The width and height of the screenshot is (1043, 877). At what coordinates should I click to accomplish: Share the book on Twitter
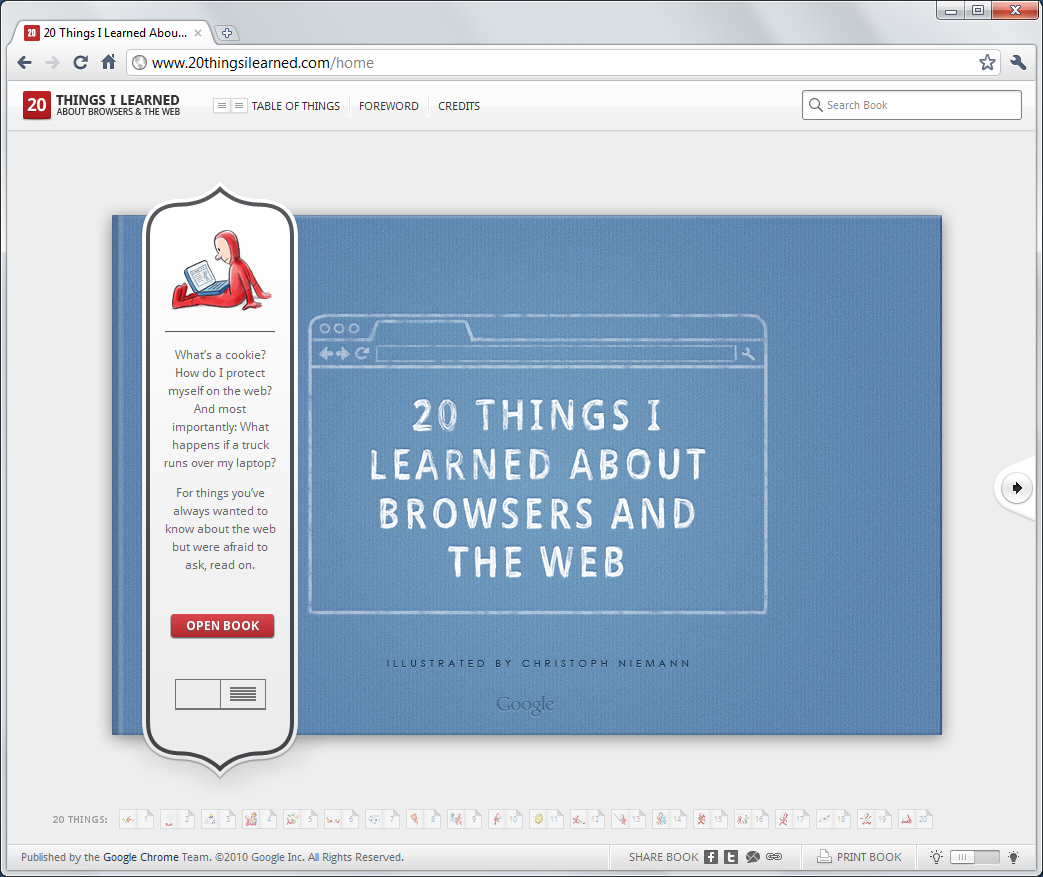[731, 857]
